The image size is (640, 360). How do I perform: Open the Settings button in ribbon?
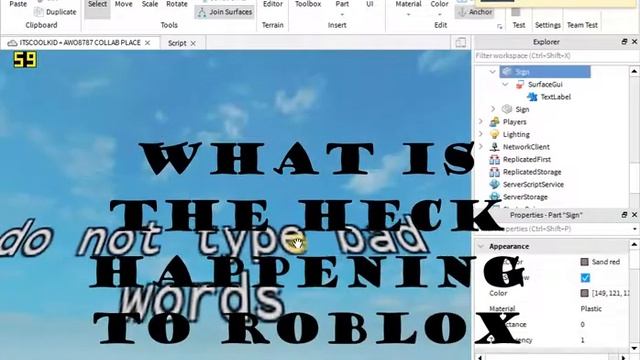548,25
